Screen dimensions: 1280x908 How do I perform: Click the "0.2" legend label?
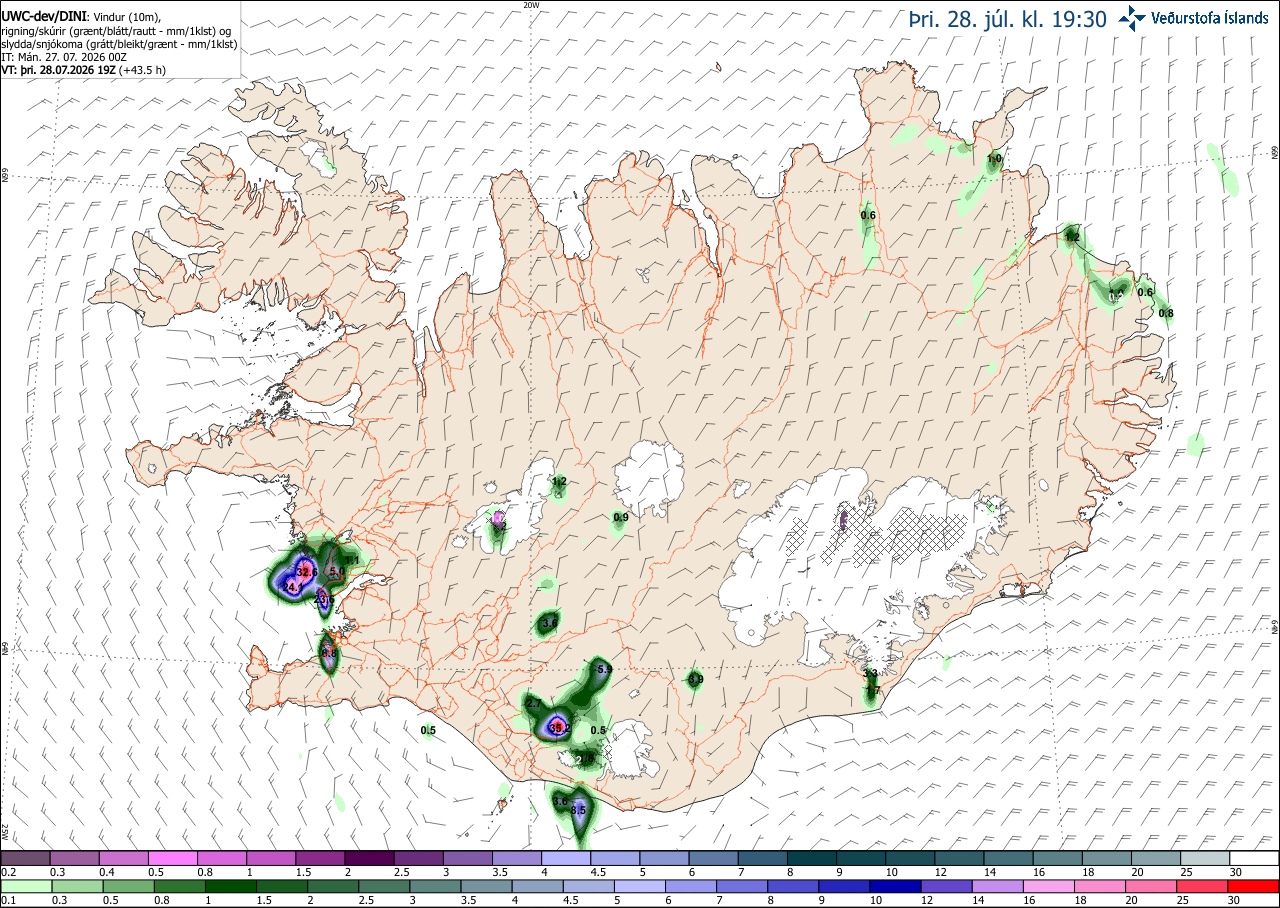[x=8, y=872]
